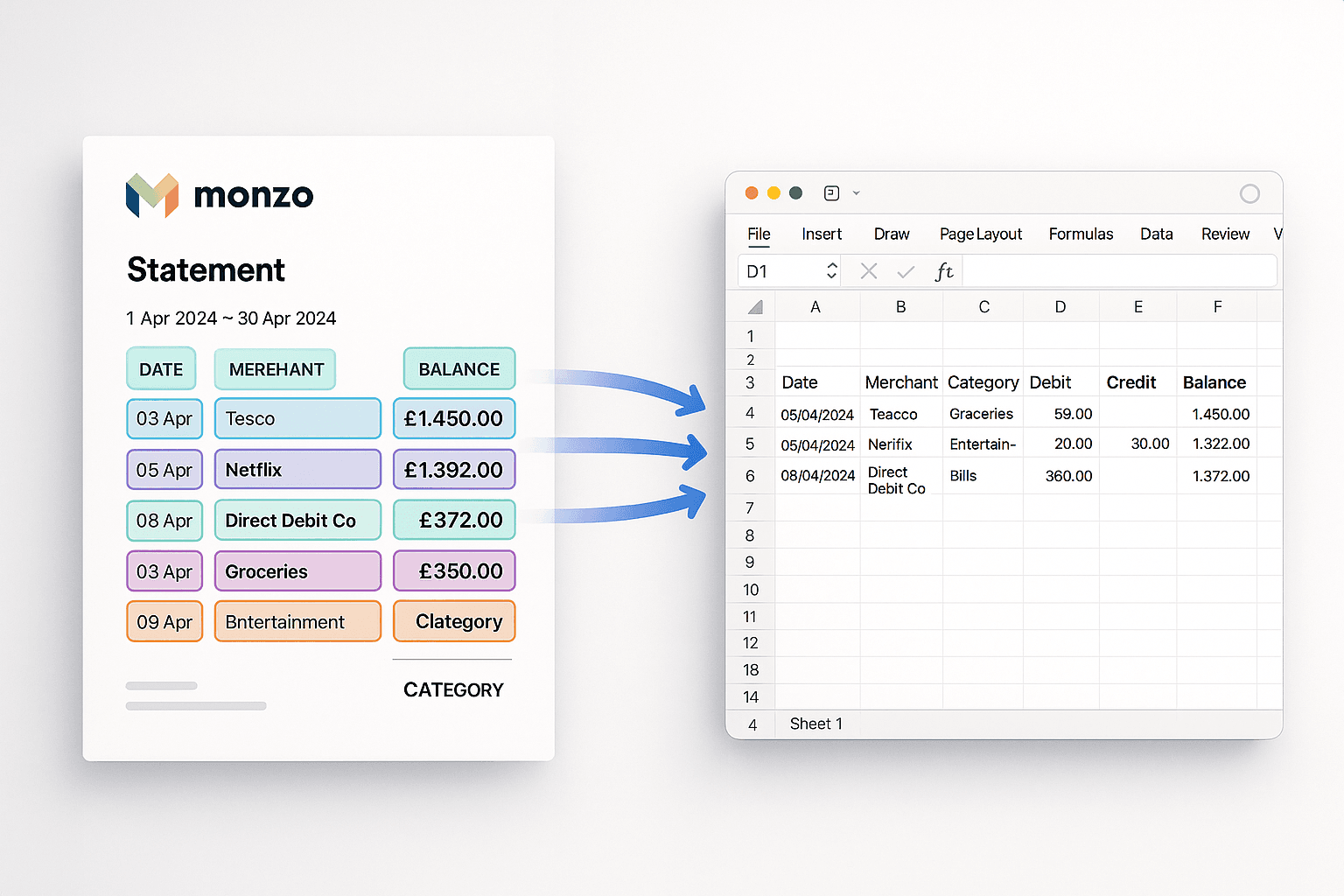
Task: Select row 10 header
Action: 751,590
